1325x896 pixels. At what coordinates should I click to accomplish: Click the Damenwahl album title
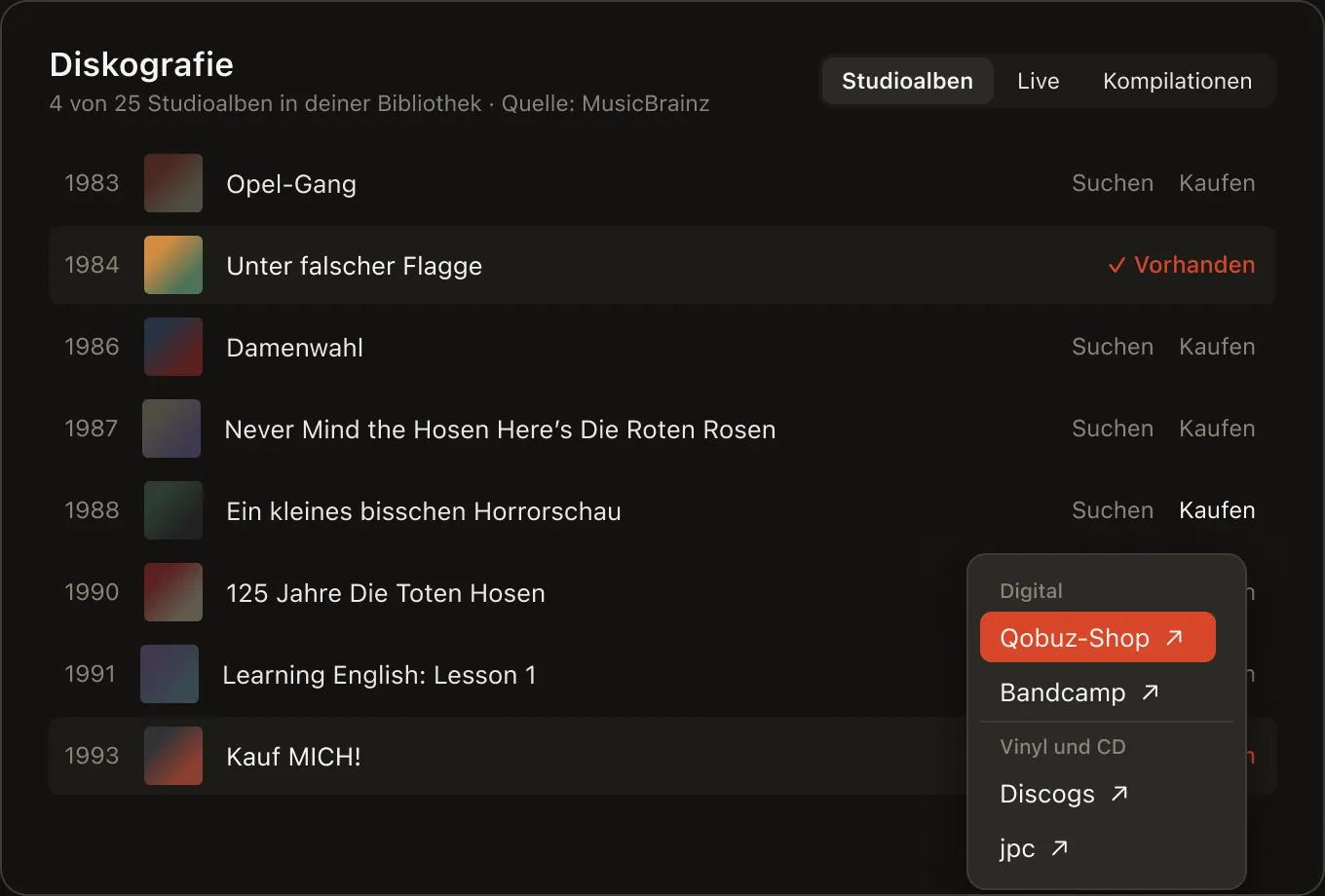click(295, 348)
